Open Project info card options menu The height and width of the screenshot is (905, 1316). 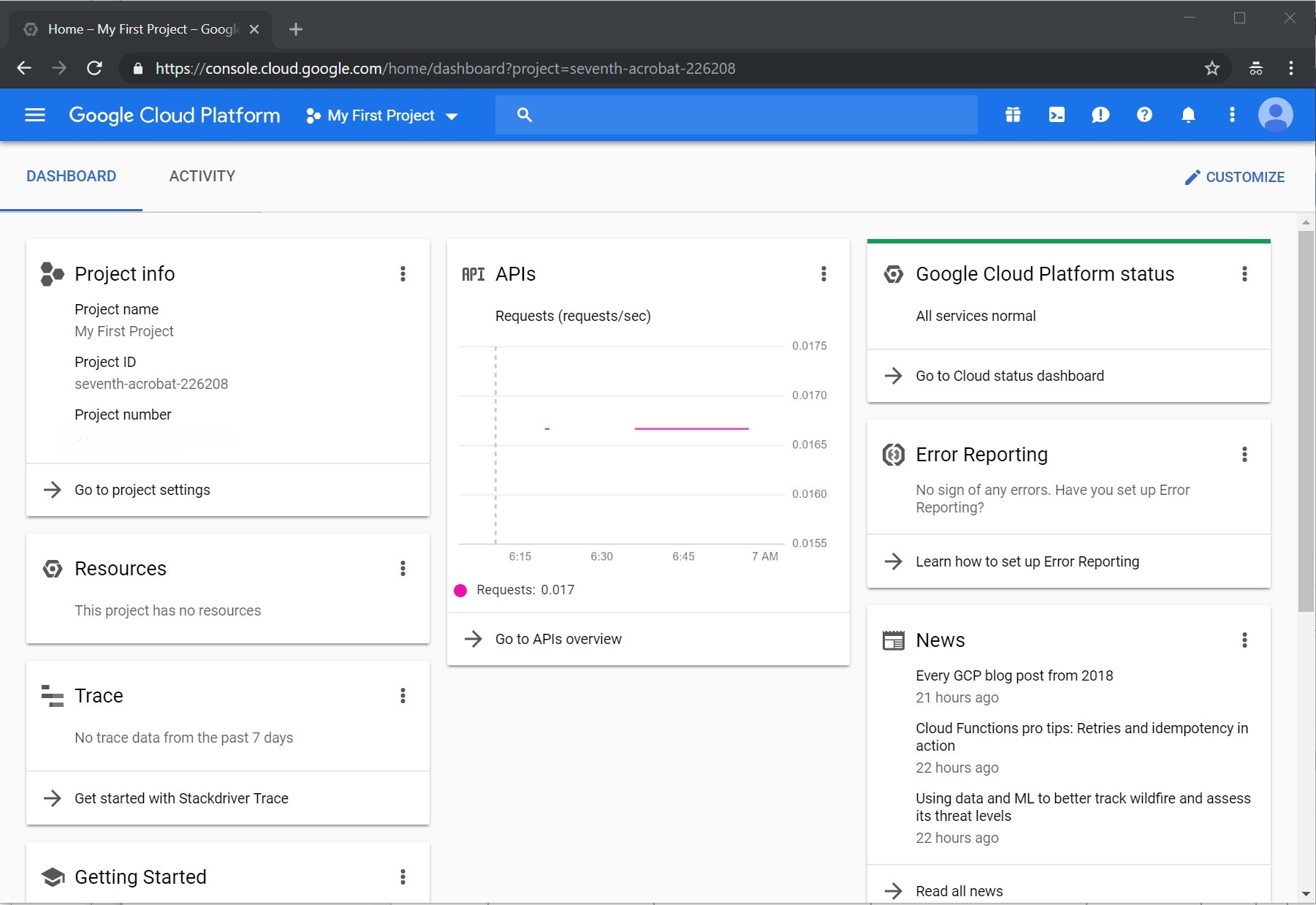403,274
